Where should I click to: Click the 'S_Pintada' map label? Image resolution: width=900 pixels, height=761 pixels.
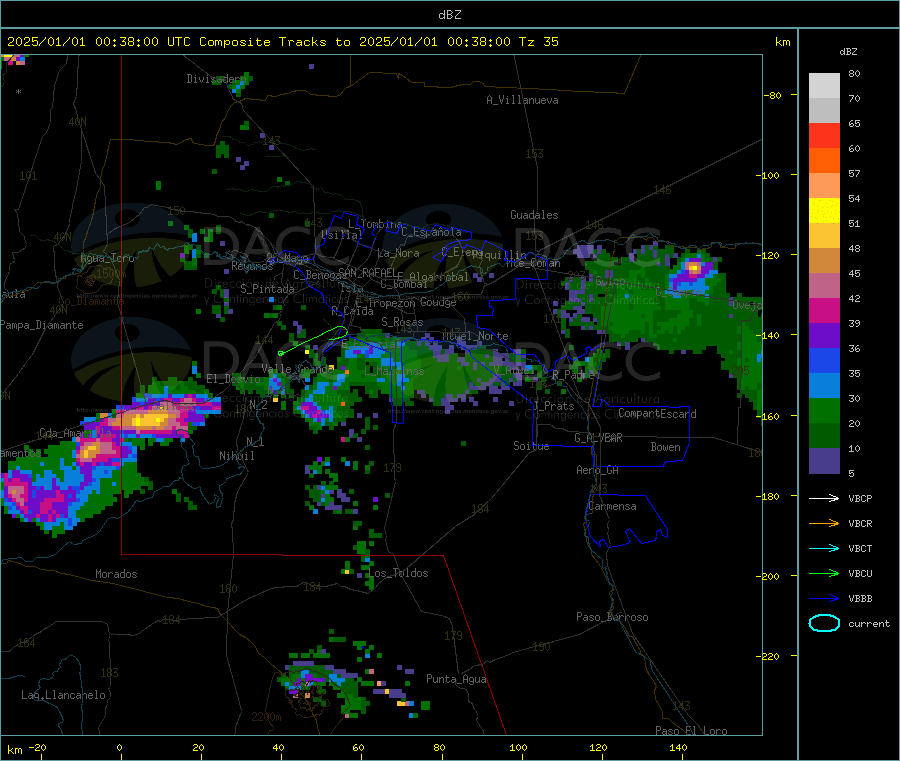click(x=267, y=289)
